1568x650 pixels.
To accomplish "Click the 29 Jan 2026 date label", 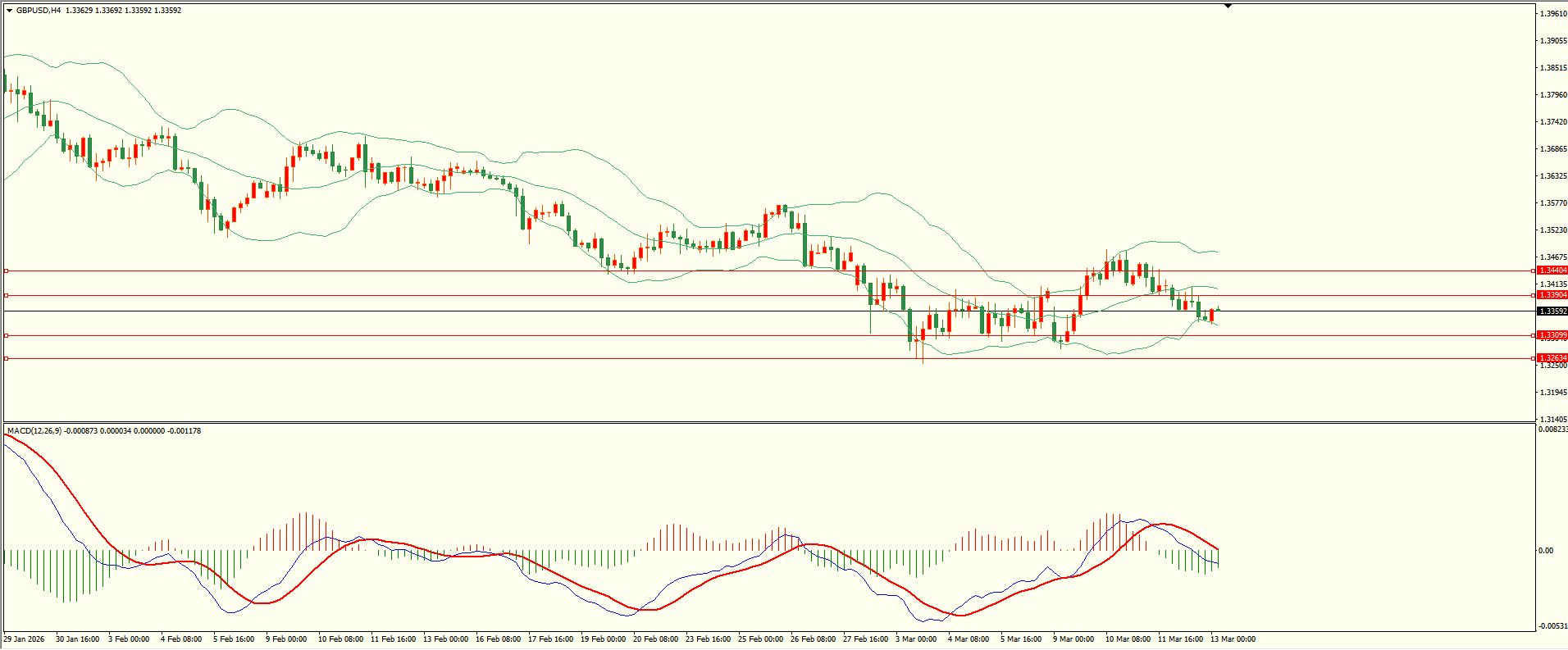I will (x=24, y=639).
